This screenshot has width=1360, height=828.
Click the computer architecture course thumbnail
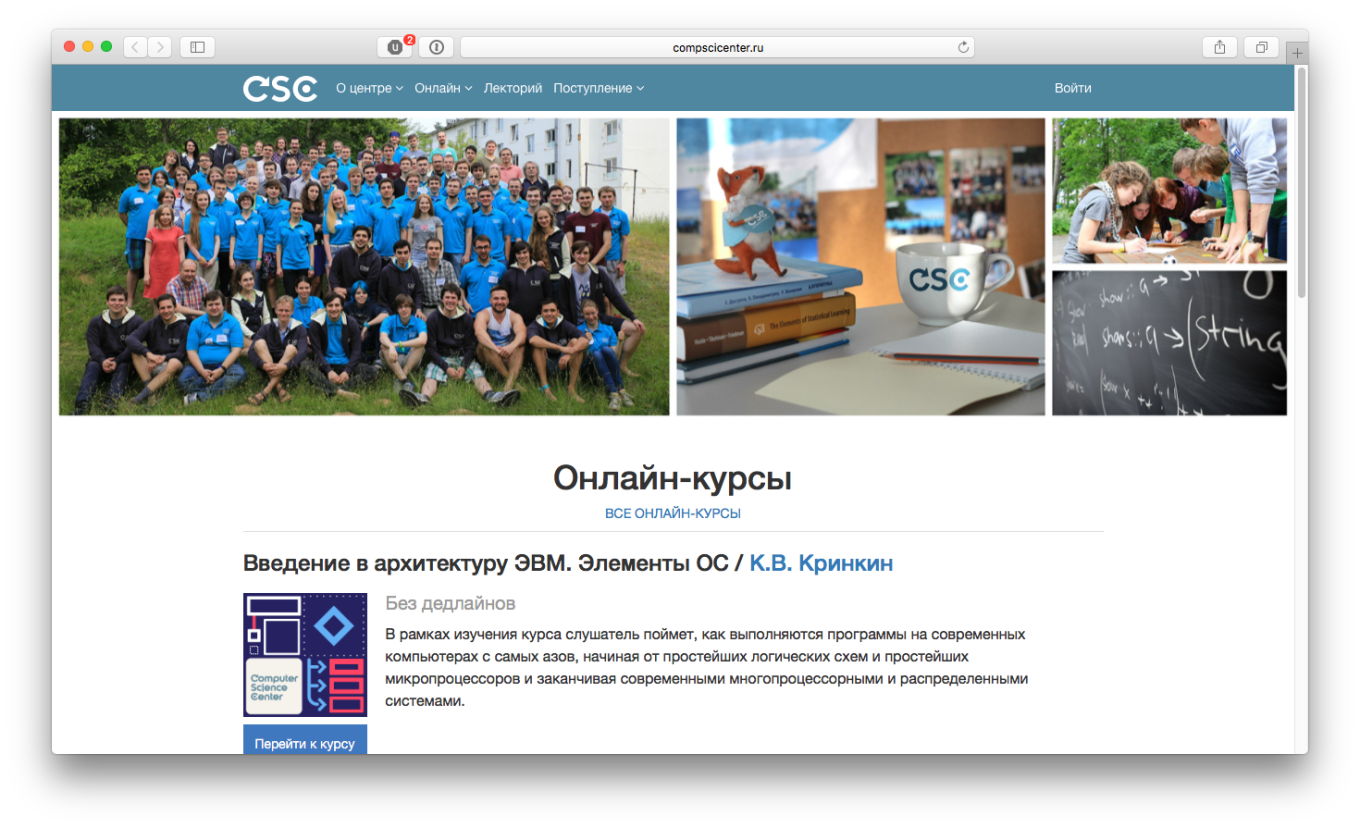(305, 655)
